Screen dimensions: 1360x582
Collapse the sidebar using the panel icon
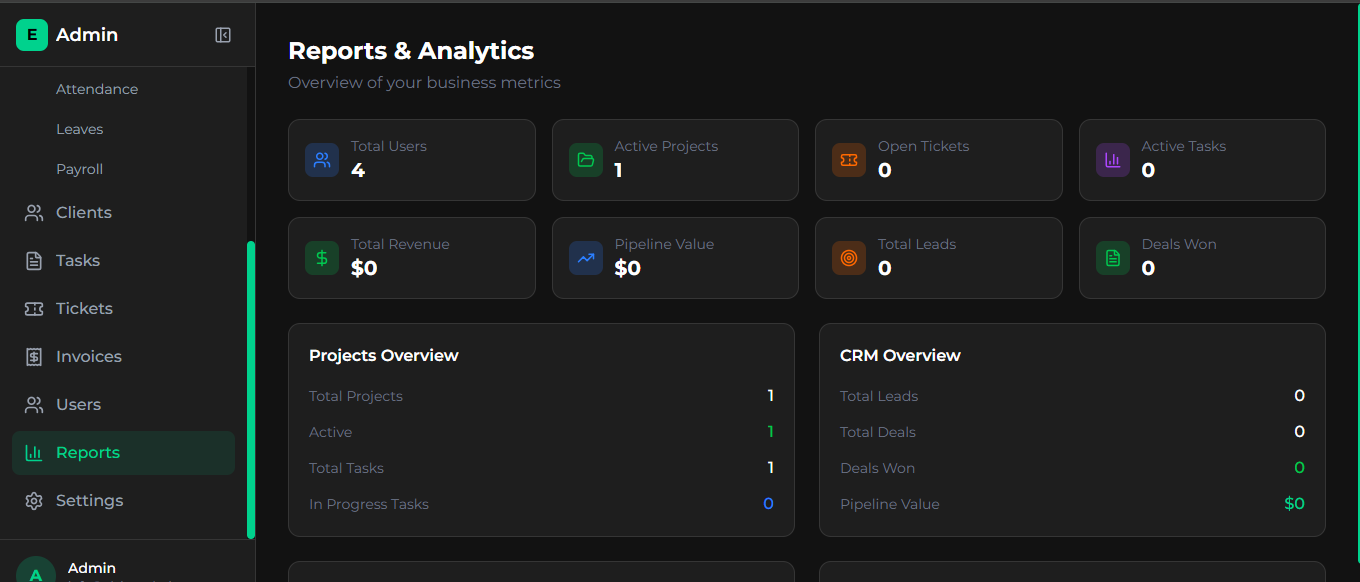point(223,35)
